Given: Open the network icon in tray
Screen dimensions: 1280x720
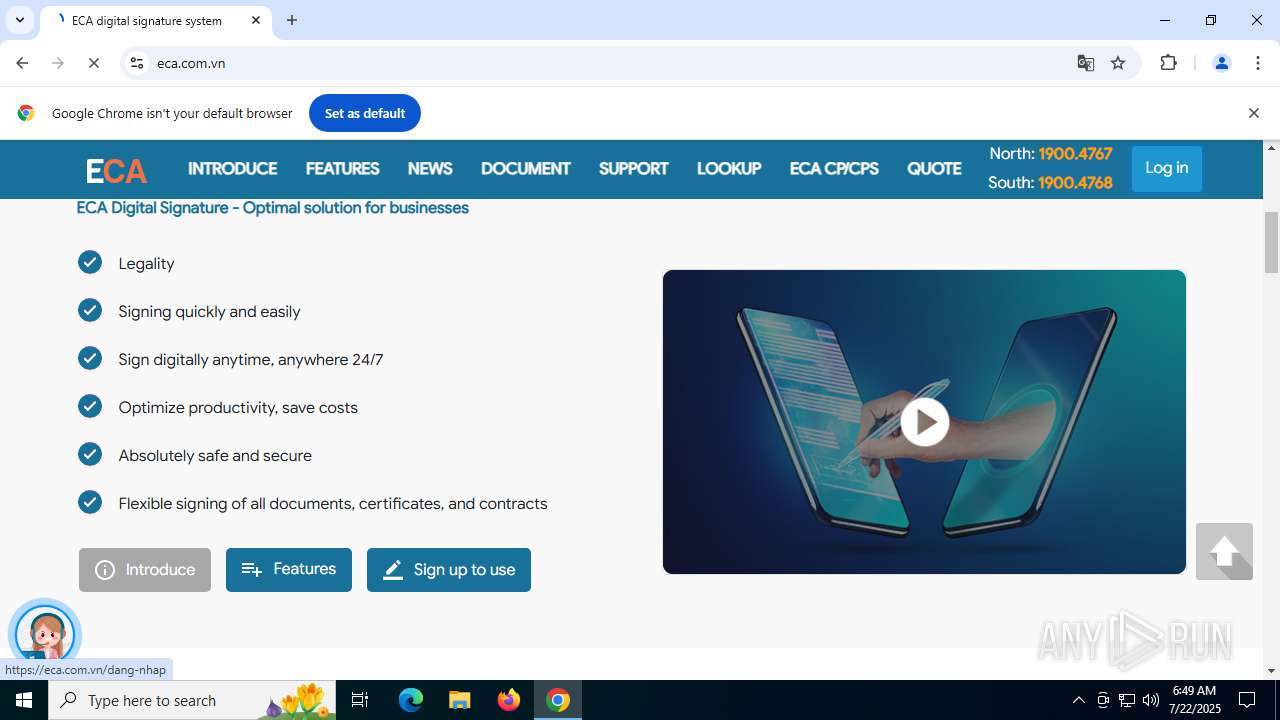Looking at the screenshot, I should point(1127,700).
